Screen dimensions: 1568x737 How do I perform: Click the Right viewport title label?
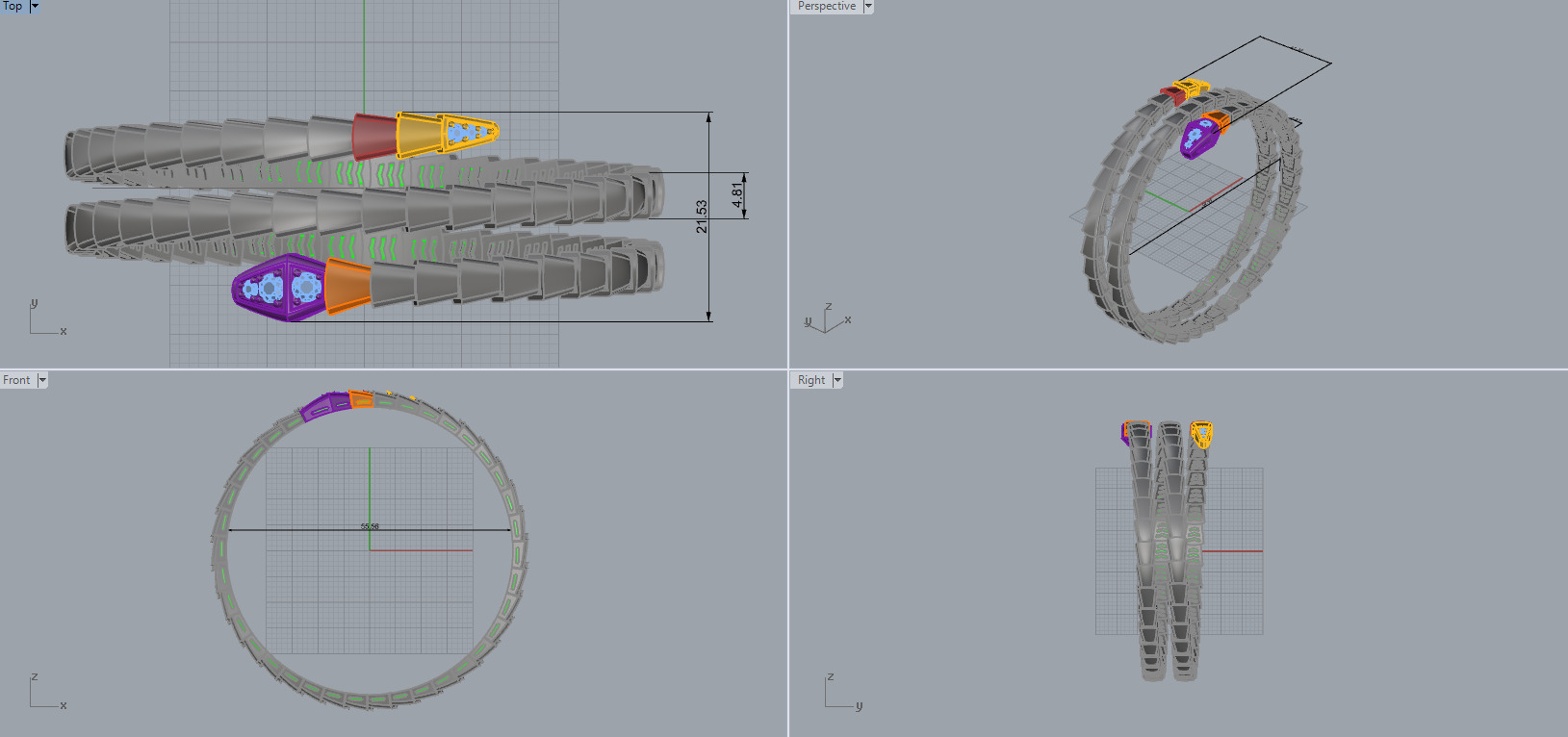click(811, 380)
